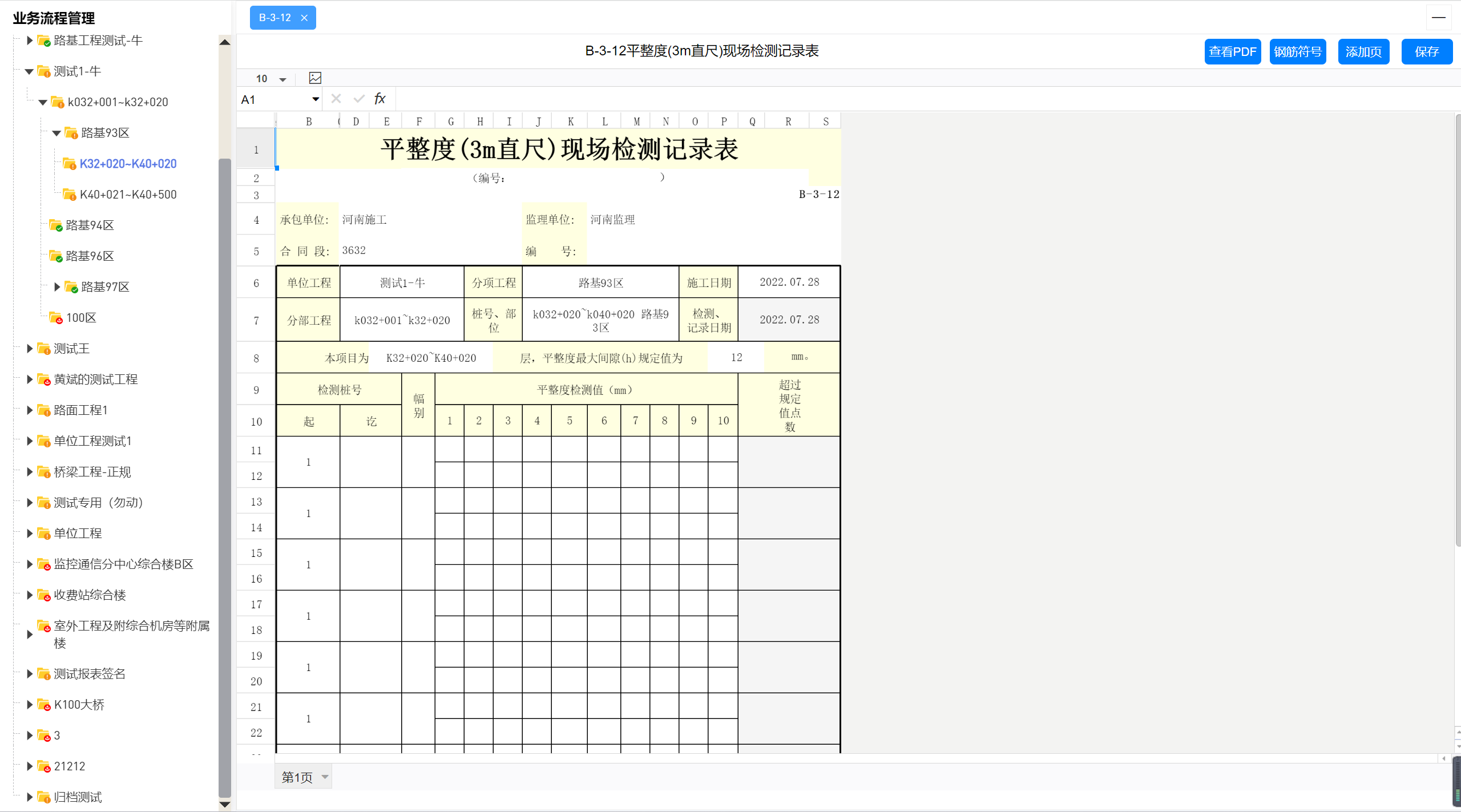The image size is (1461, 812).
Task: Click the 保存 button
Action: (1427, 52)
